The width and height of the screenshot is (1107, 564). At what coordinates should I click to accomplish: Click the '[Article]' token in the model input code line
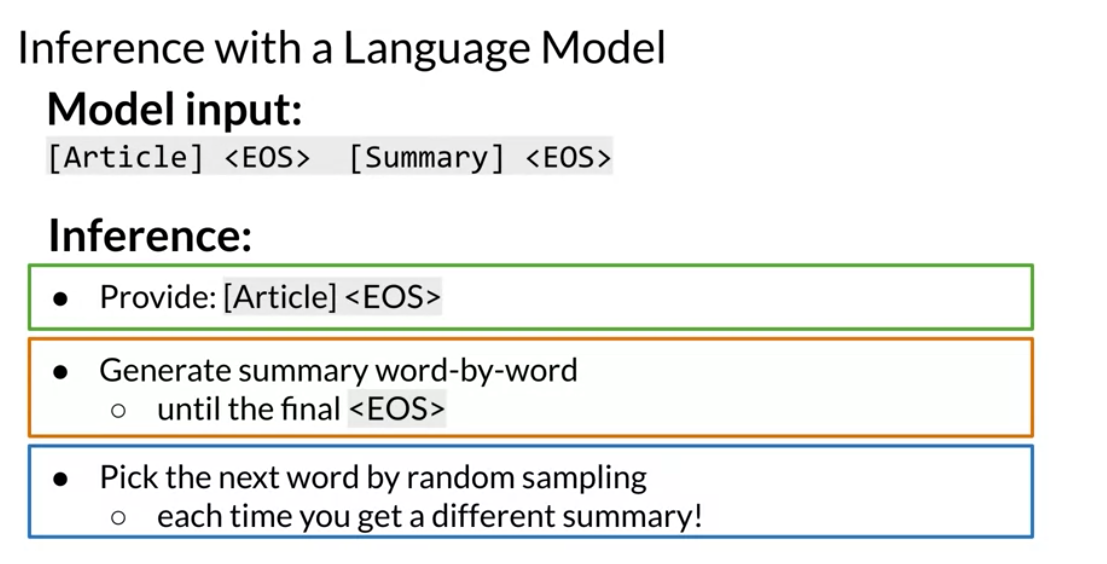[126, 157]
